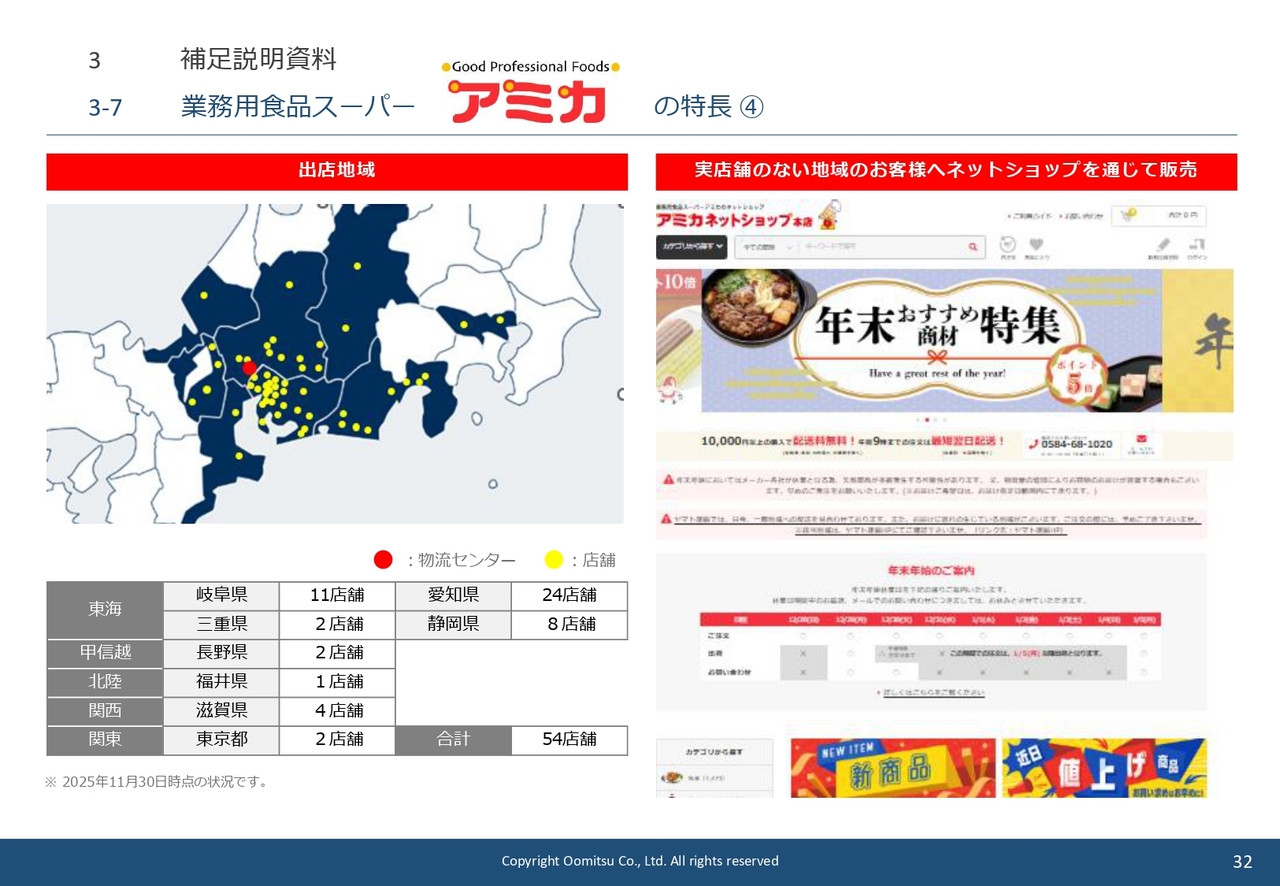Click the recently viewed history icon
The width and height of the screenshot is (1280, 886).
(x=1008, y=244)
